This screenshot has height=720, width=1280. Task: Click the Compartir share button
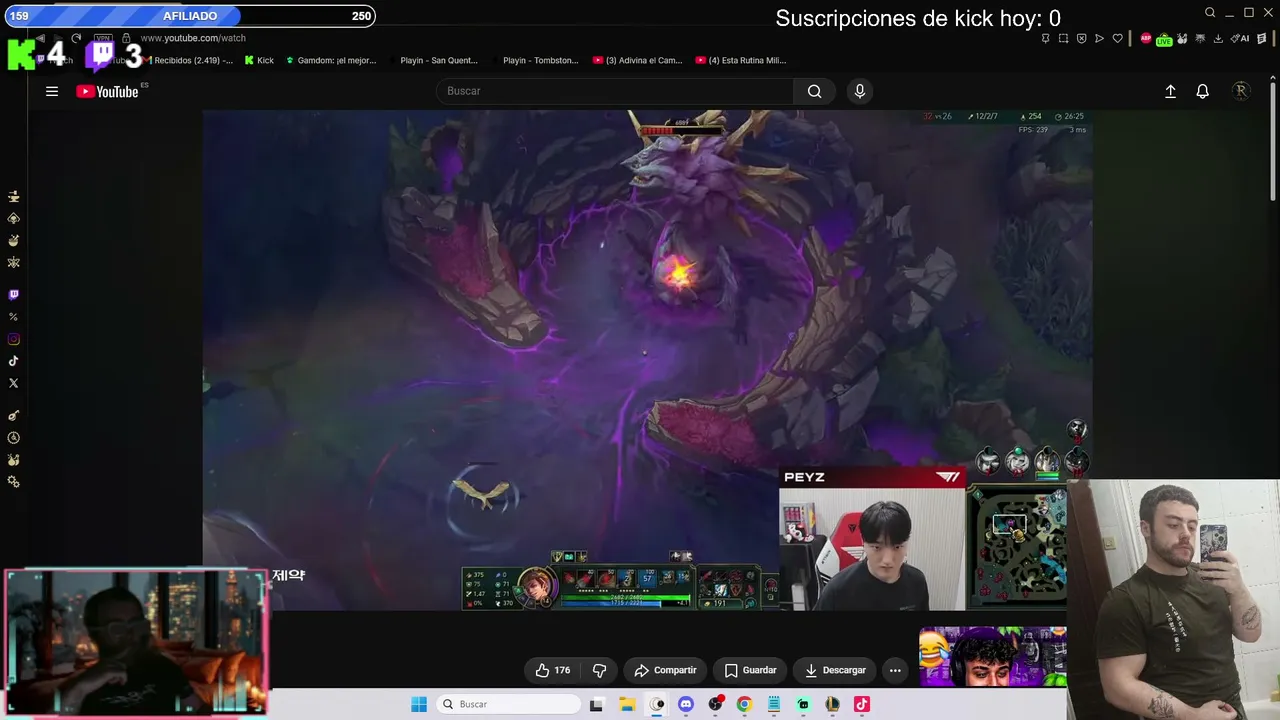[666, 670]
